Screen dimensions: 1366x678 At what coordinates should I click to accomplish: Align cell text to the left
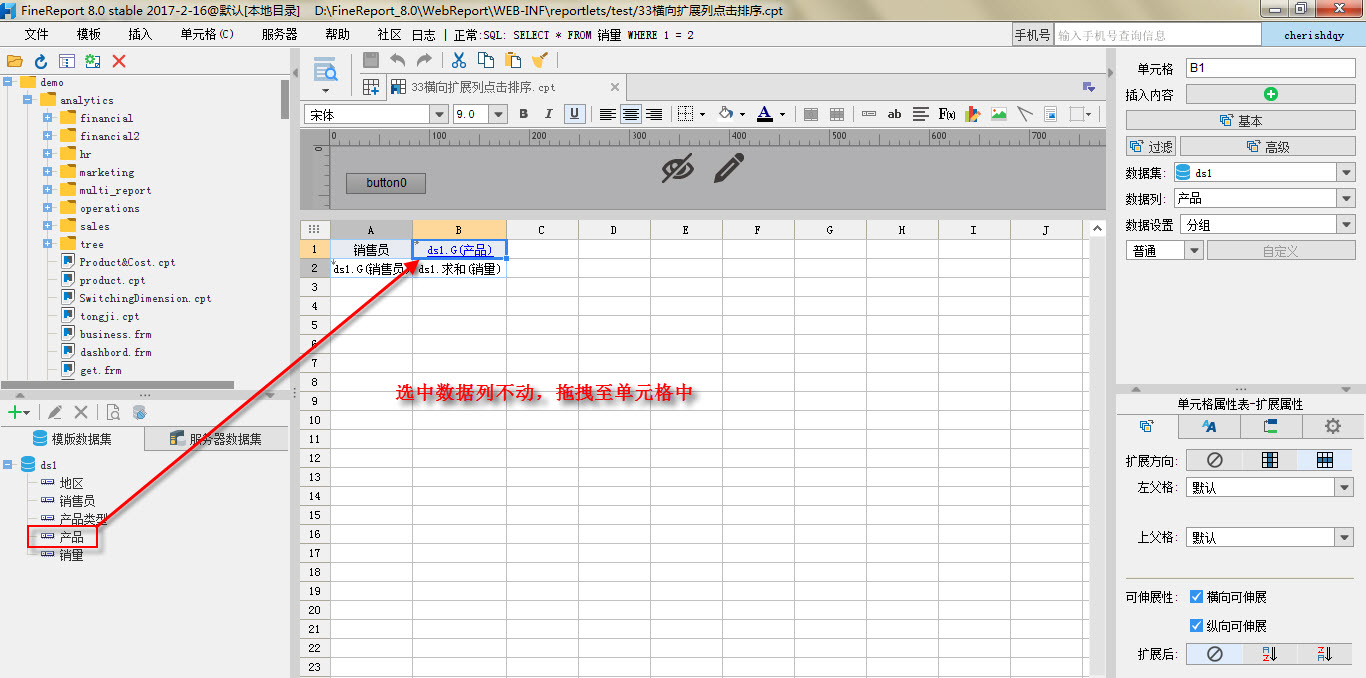607,114
